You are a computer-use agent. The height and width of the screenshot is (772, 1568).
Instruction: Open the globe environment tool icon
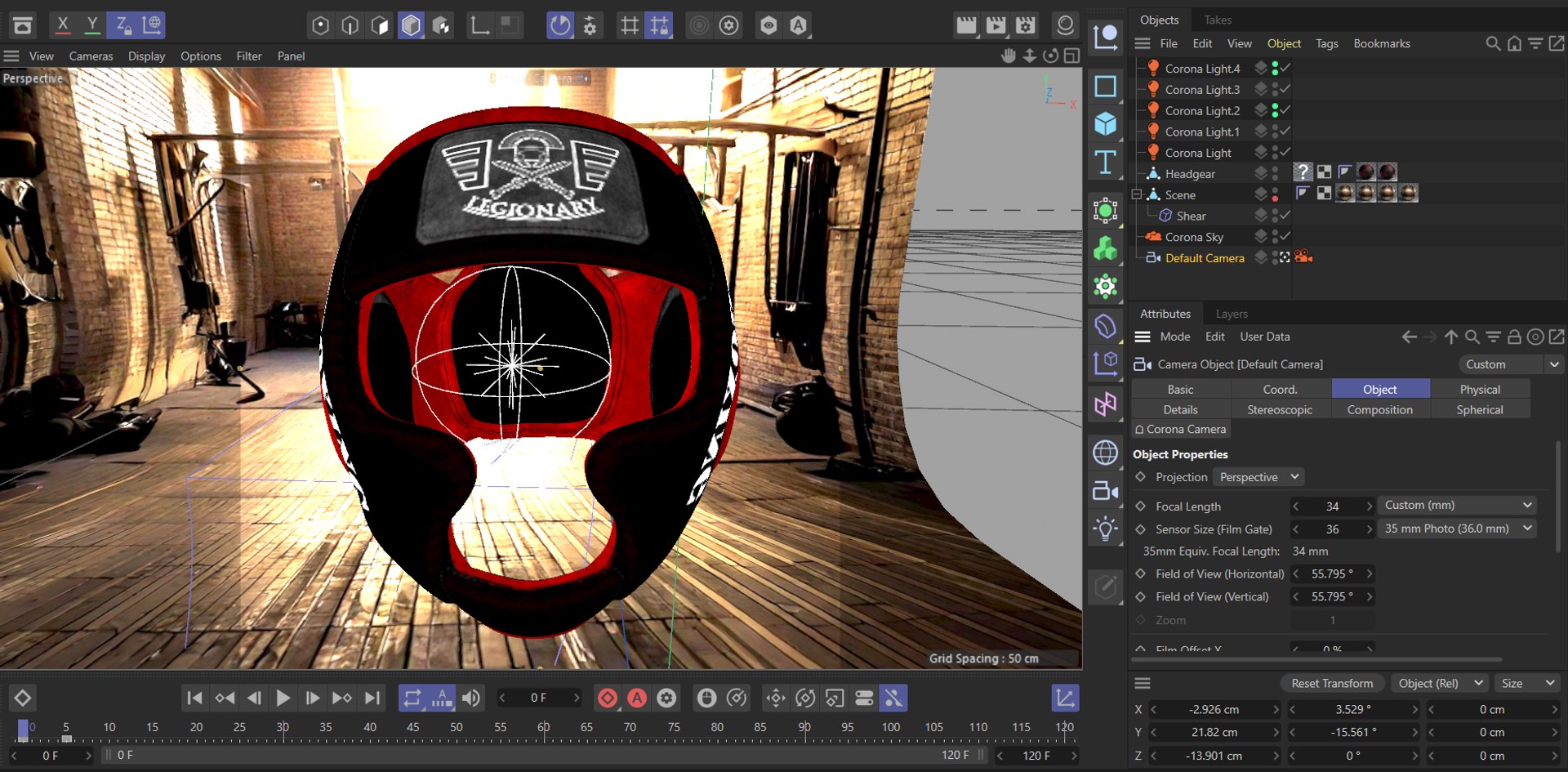[x=1105, y=452]
